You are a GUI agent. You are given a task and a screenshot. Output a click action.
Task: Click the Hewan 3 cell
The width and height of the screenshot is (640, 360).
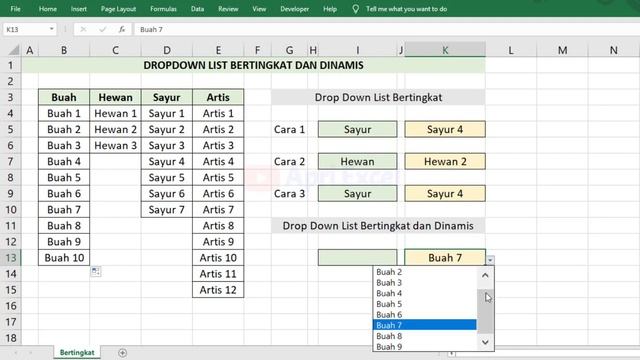tap(116, 145)
